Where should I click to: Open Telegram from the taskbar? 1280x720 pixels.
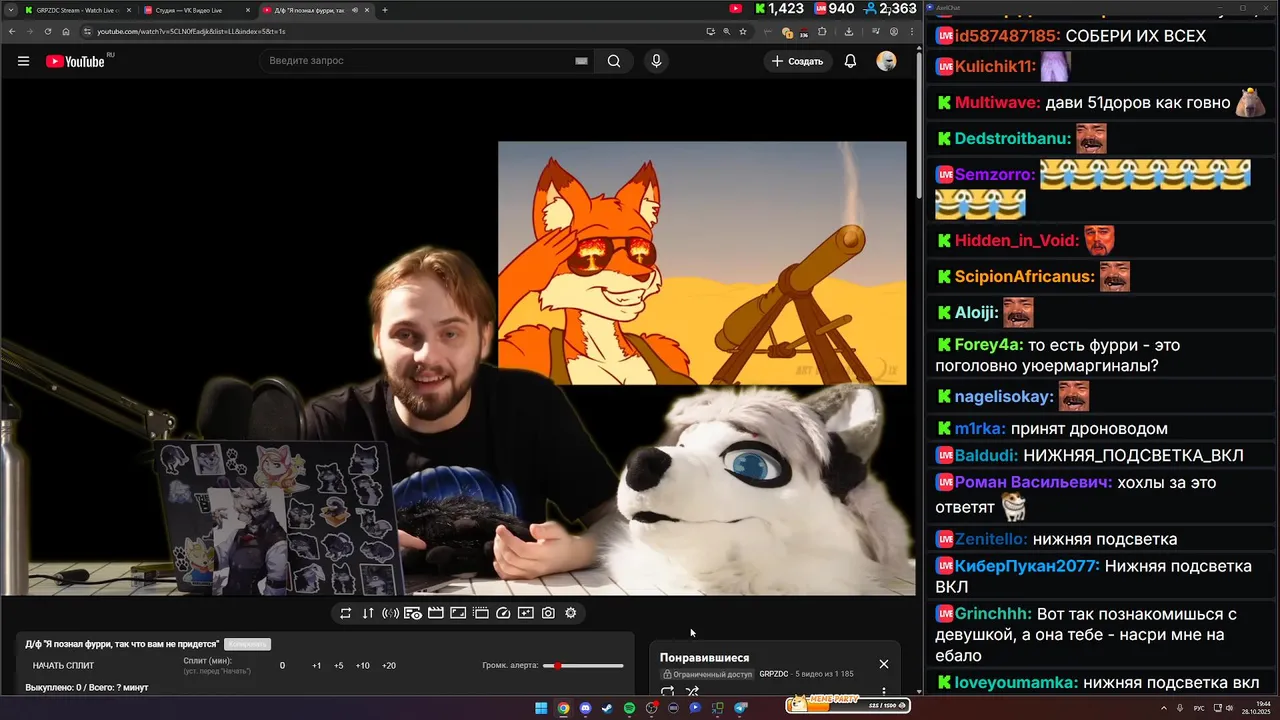coord(740,708)
